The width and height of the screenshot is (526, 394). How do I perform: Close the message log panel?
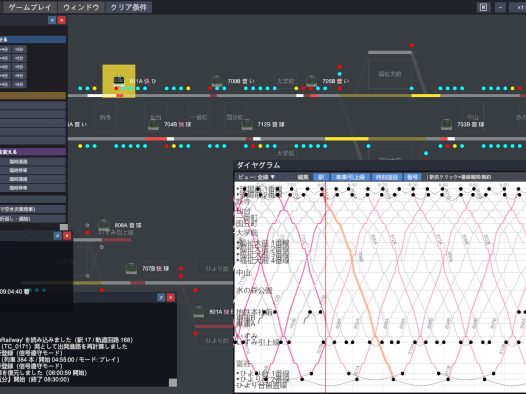171,297
